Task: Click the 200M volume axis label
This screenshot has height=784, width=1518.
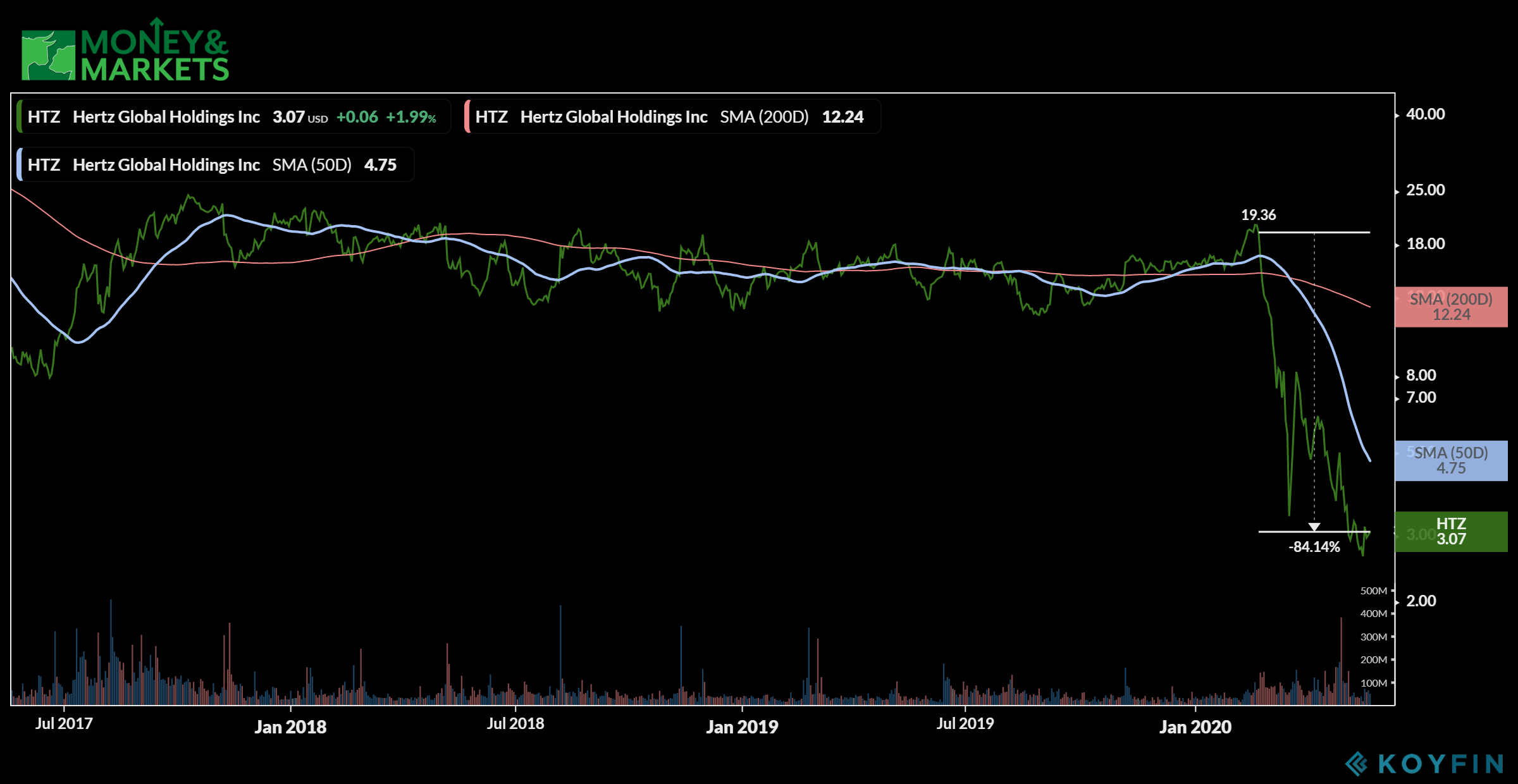Action: click(x=1373, y=660)
